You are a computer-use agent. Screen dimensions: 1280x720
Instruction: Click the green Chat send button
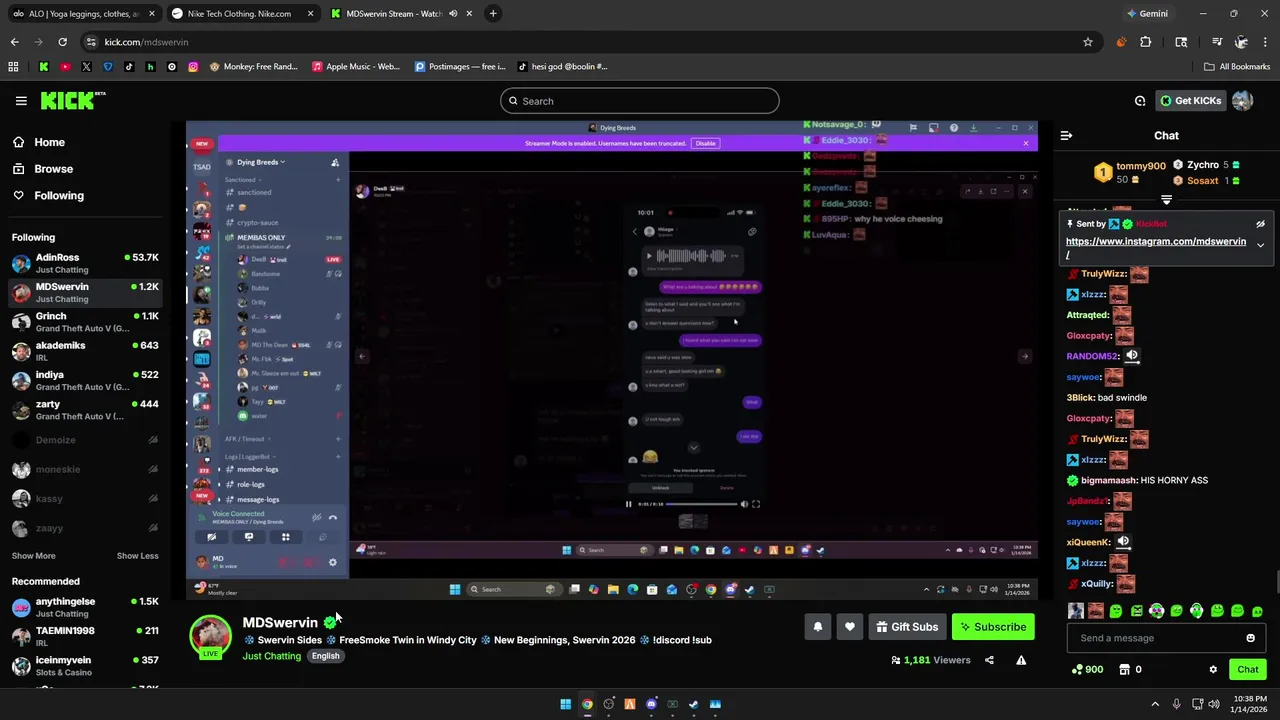pos(1247,670)
